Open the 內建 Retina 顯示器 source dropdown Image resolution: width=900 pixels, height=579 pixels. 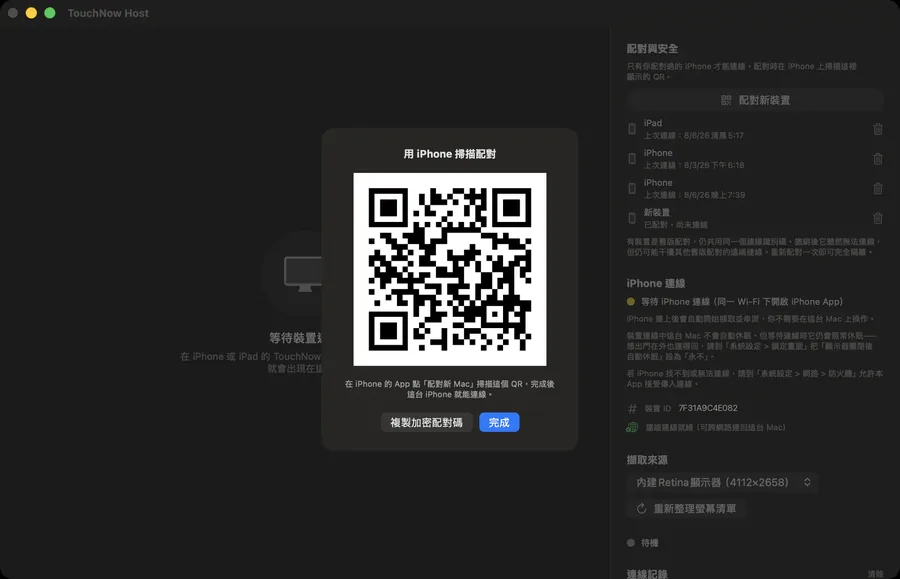coord(723,483)
